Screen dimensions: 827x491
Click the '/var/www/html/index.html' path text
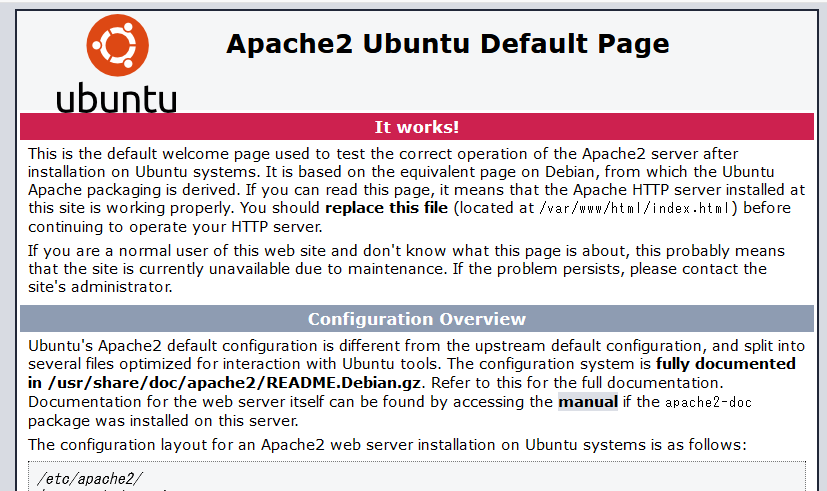tap(634, 208)
